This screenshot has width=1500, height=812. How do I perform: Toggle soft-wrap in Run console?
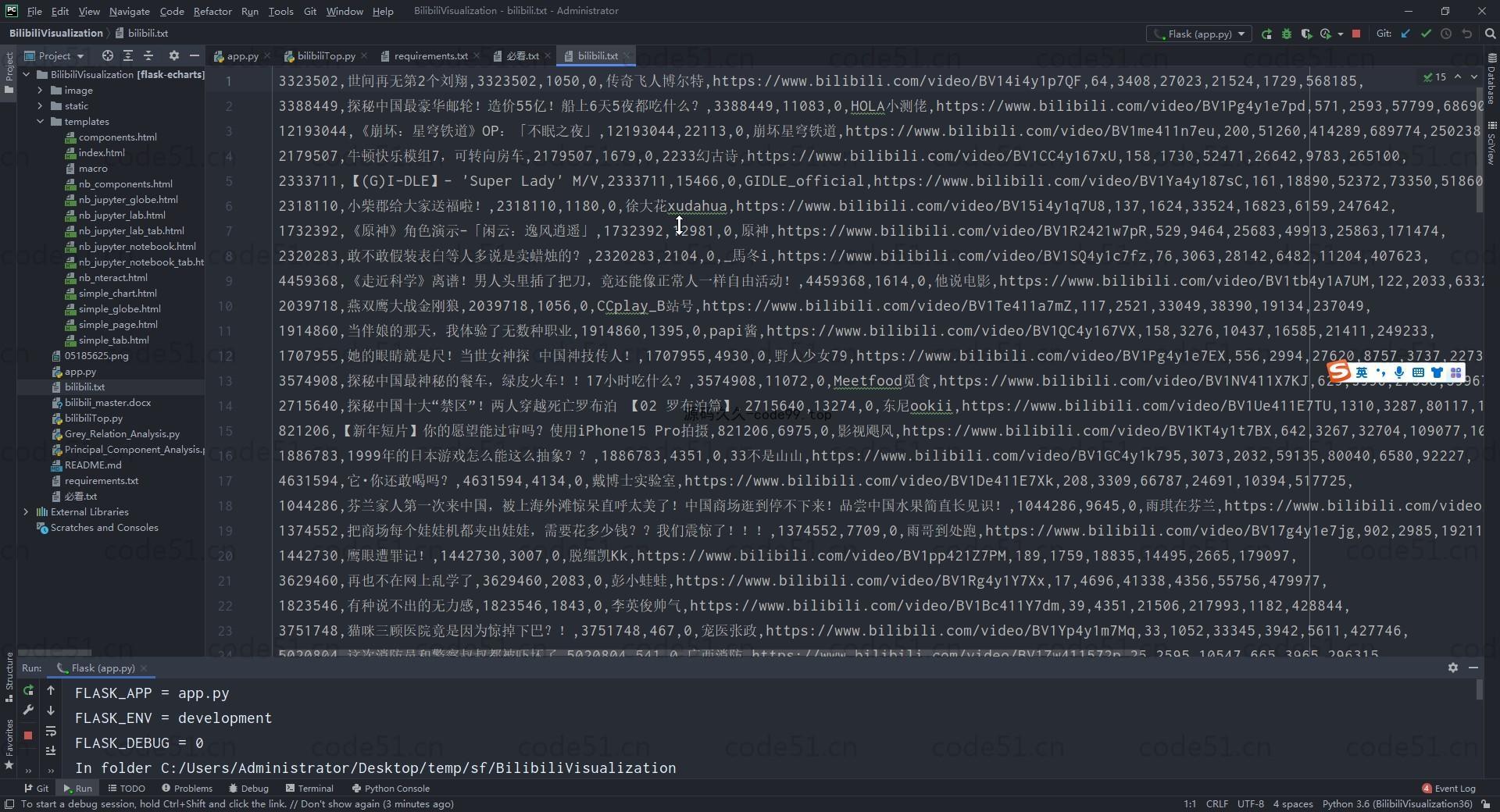(51, 732)
